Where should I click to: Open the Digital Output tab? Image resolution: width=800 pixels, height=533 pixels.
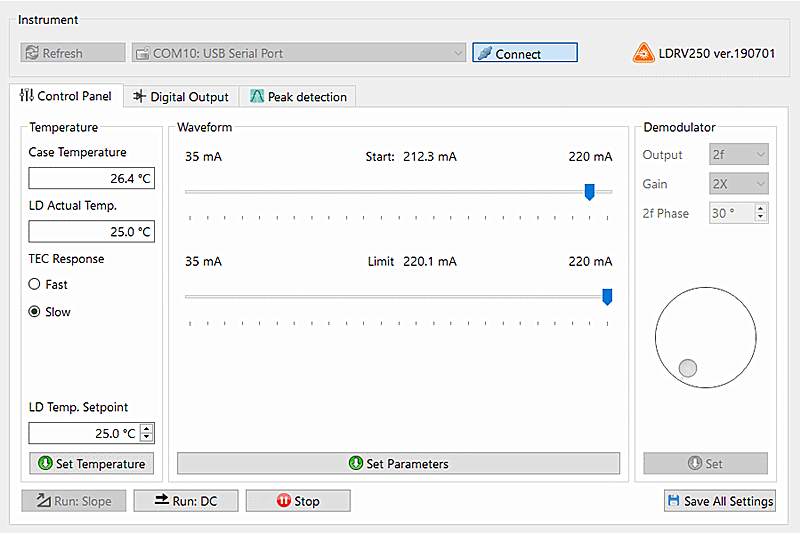point(181,96)
